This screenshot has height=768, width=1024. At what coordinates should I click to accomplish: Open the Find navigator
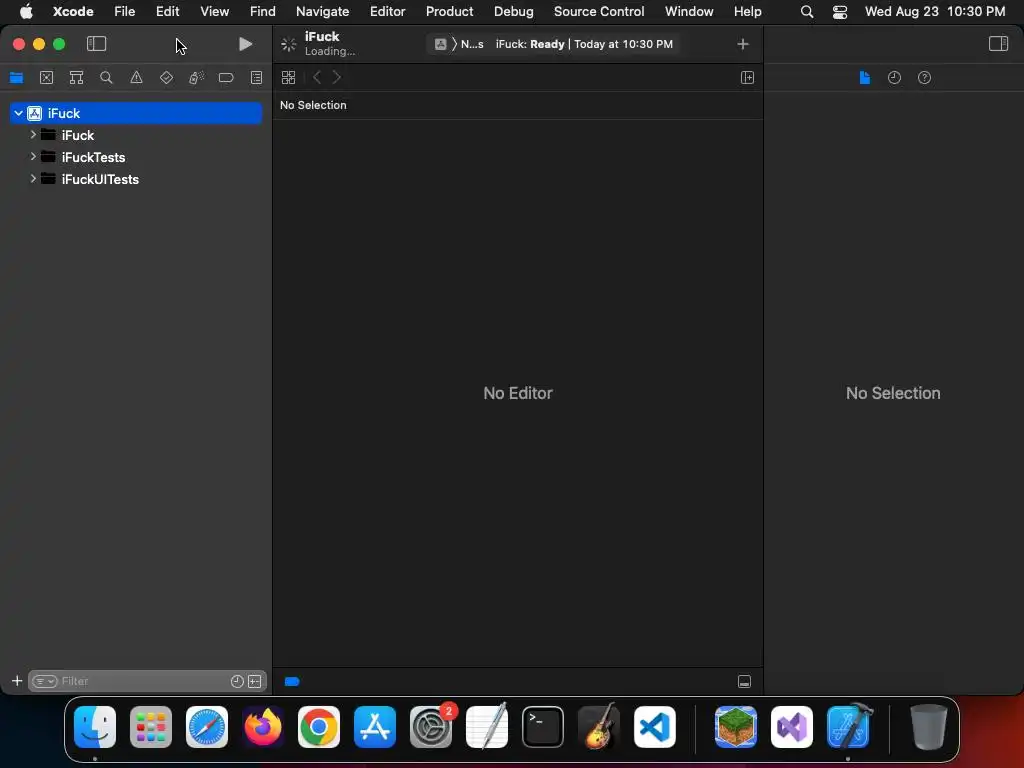pos(106,78)
